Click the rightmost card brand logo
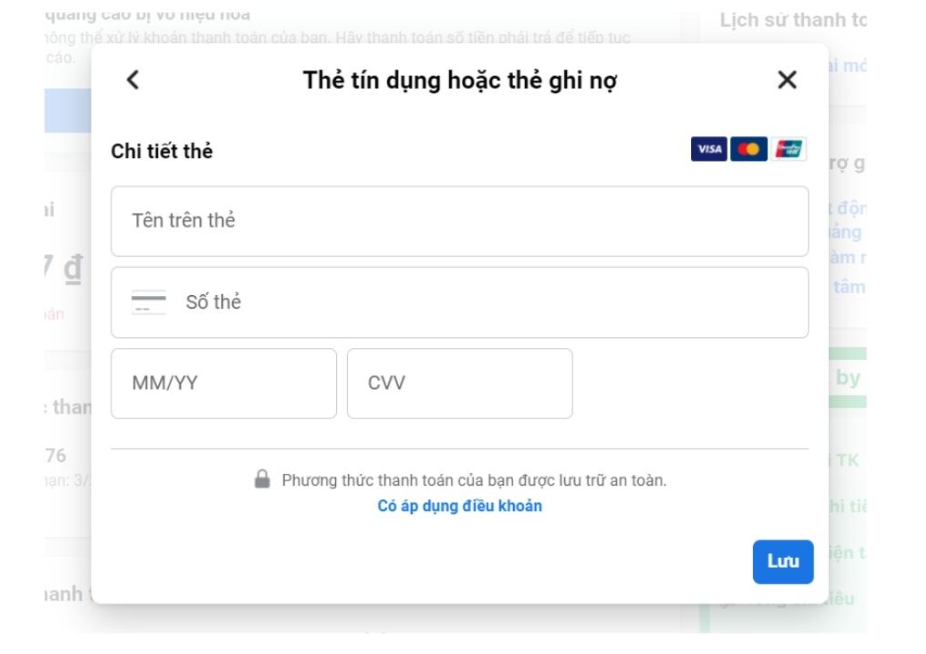The height and width of the screenshot is (654, 926). pyautogui.click(x=791, y=148)
